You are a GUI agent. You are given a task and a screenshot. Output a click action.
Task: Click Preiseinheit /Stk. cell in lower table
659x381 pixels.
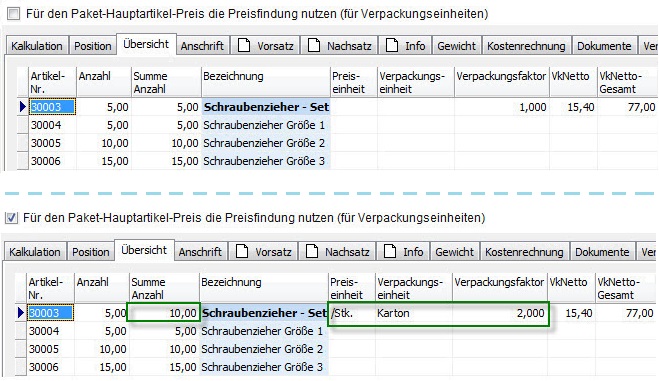[x=352, y=313]
